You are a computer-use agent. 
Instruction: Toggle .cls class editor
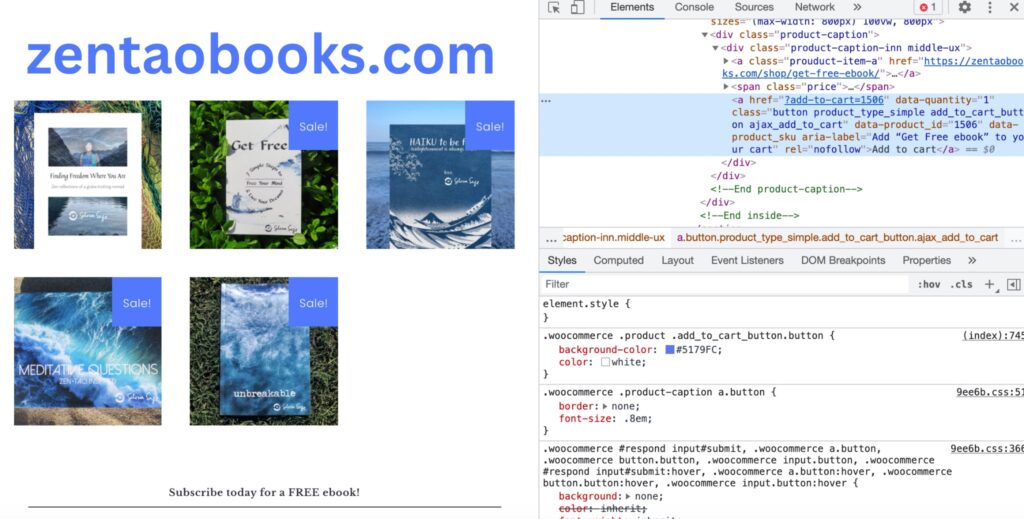961,284
